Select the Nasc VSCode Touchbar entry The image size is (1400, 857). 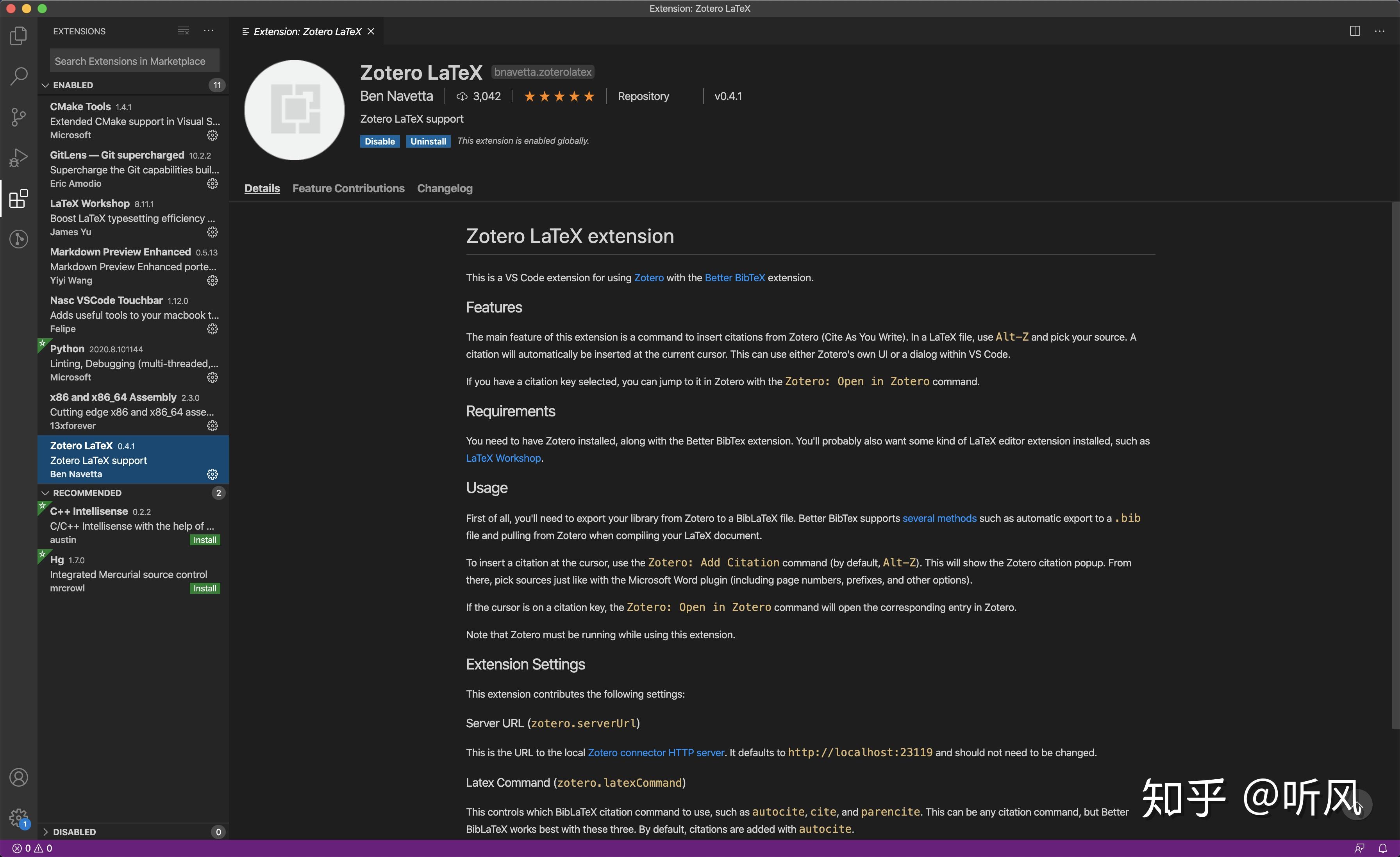point(132,314)
